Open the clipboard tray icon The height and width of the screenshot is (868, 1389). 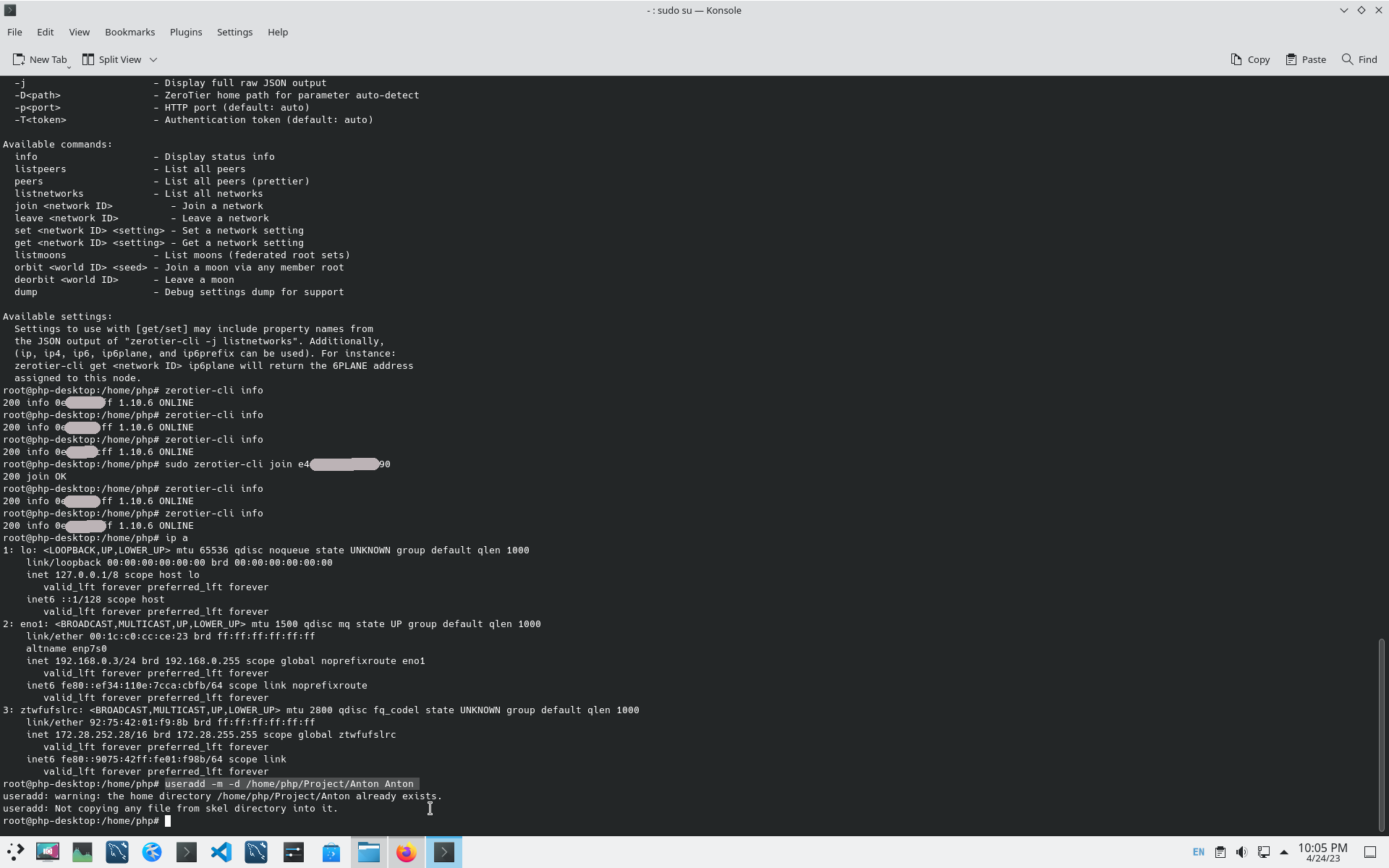[1220, 852]
